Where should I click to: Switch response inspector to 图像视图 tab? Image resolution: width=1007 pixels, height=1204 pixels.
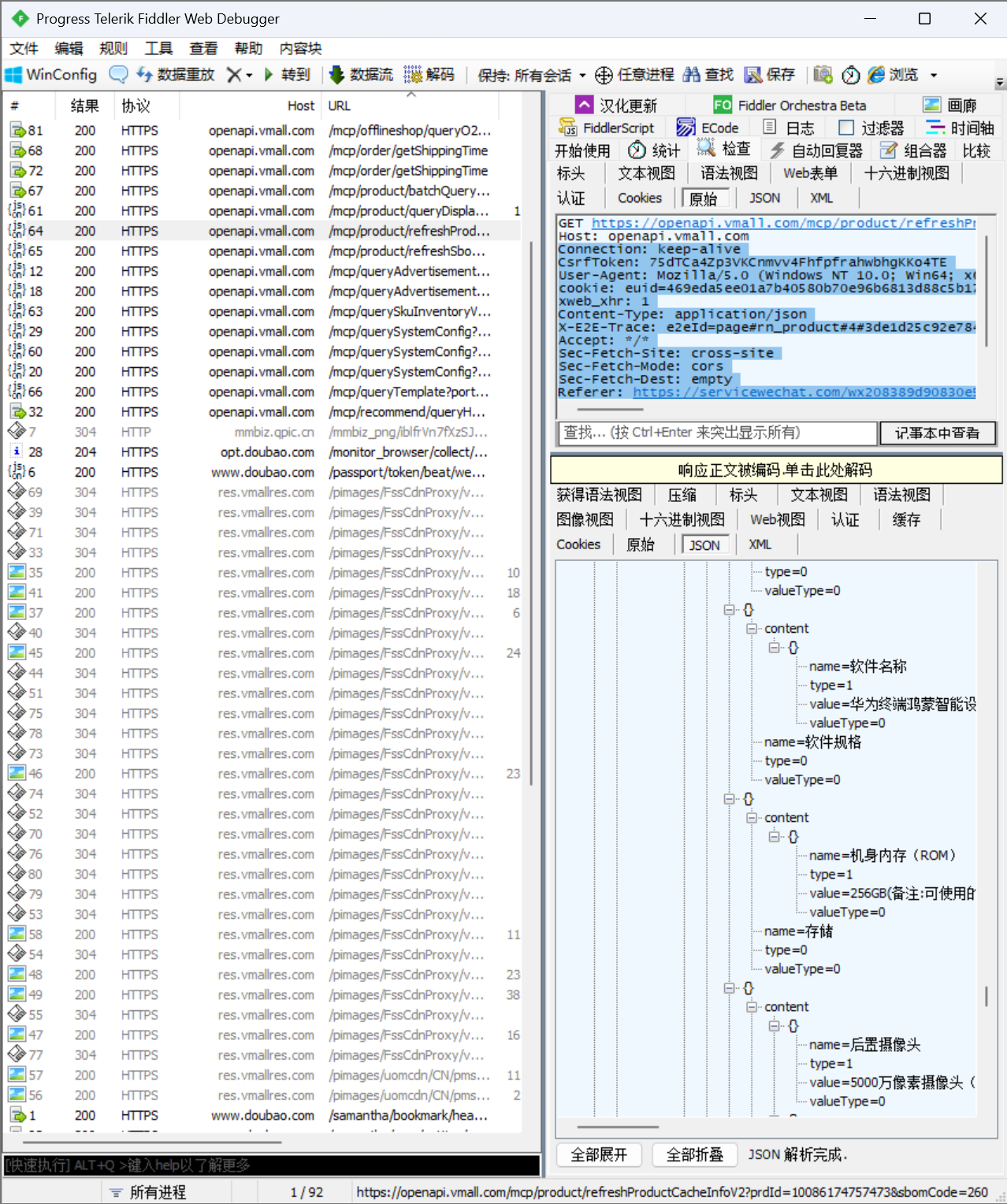pos(585,519)
